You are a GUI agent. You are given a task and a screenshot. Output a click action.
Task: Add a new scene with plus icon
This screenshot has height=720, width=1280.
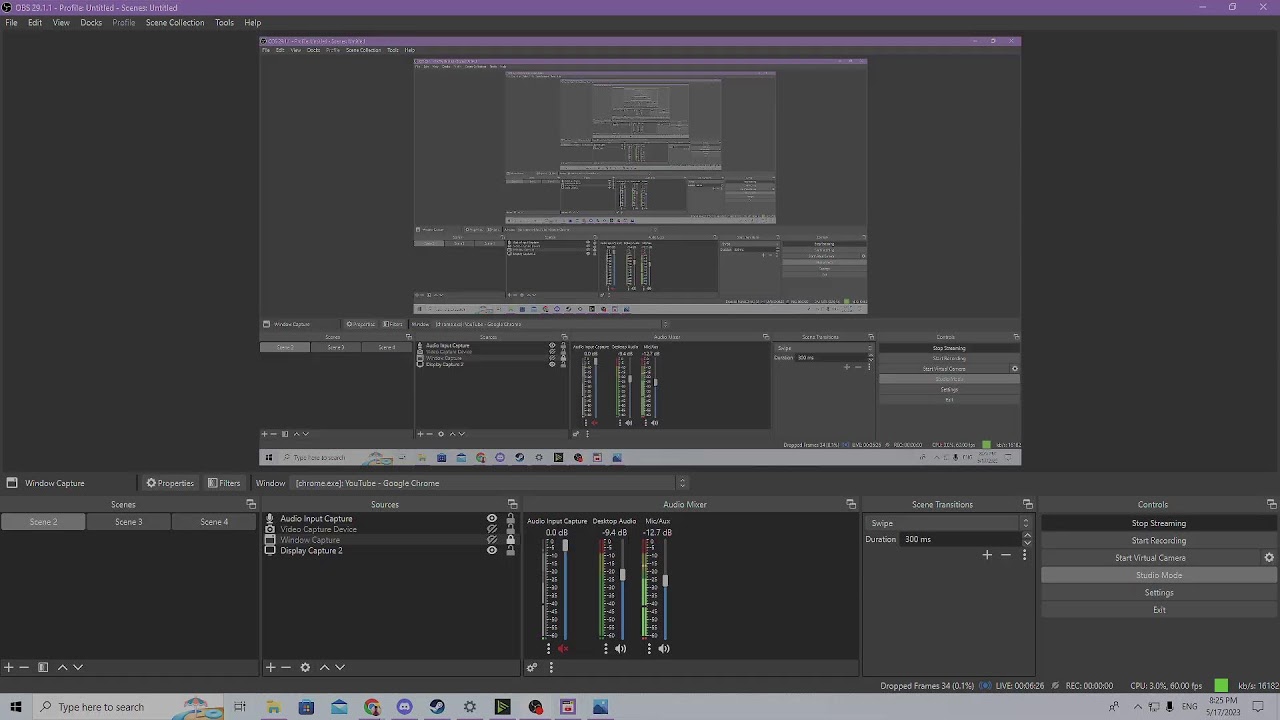pyautogui.click(x=8, y=667)
